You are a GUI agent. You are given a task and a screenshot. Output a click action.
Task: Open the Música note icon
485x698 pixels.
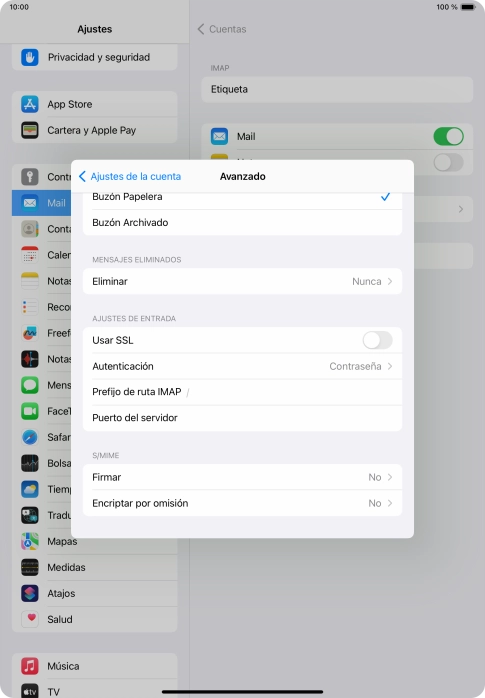(x=30, y=666)
